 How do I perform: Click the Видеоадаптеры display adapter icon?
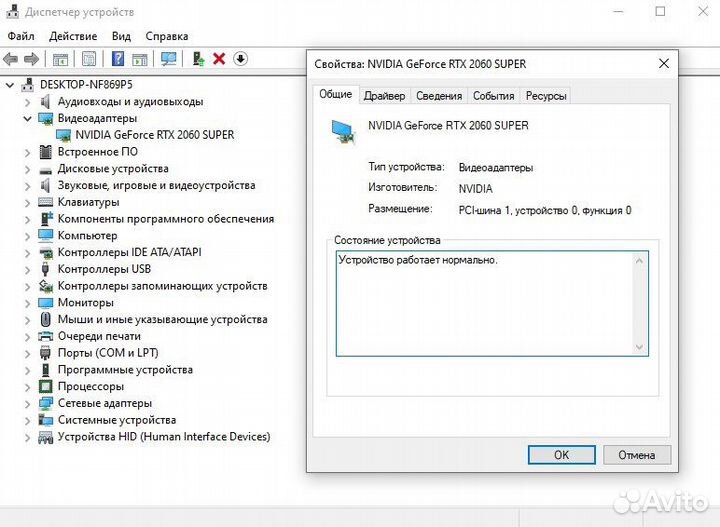pyautogui.click(x=45, y=118)
